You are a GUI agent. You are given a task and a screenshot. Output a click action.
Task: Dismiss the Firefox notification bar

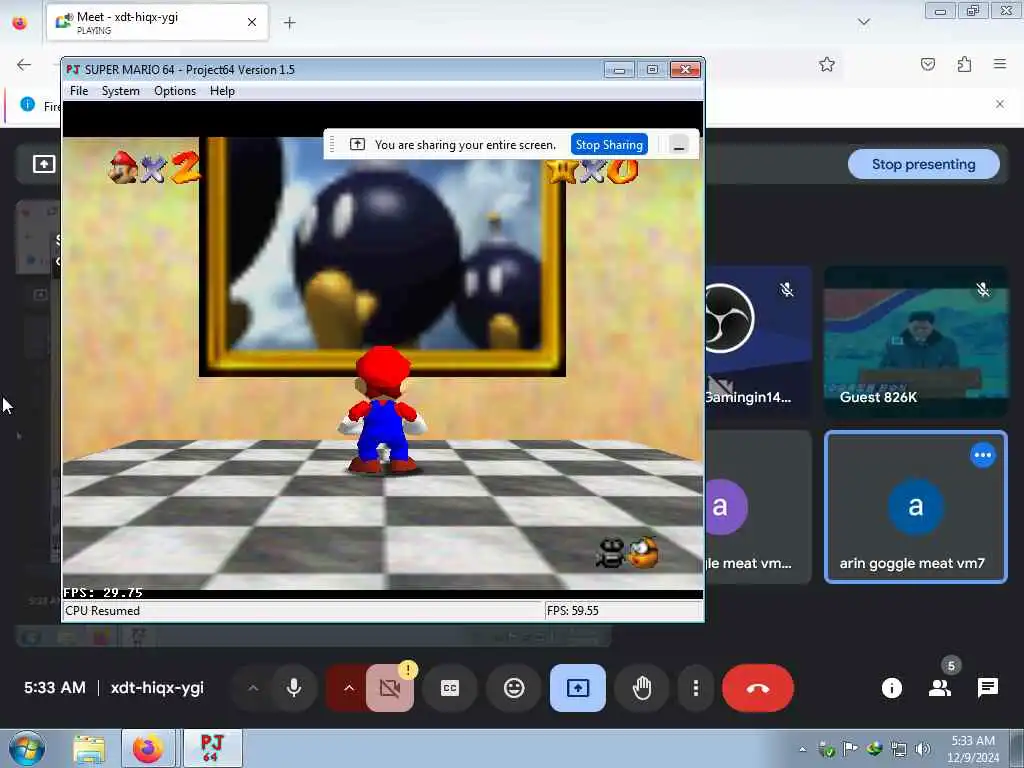click(x=1000, y=104)
